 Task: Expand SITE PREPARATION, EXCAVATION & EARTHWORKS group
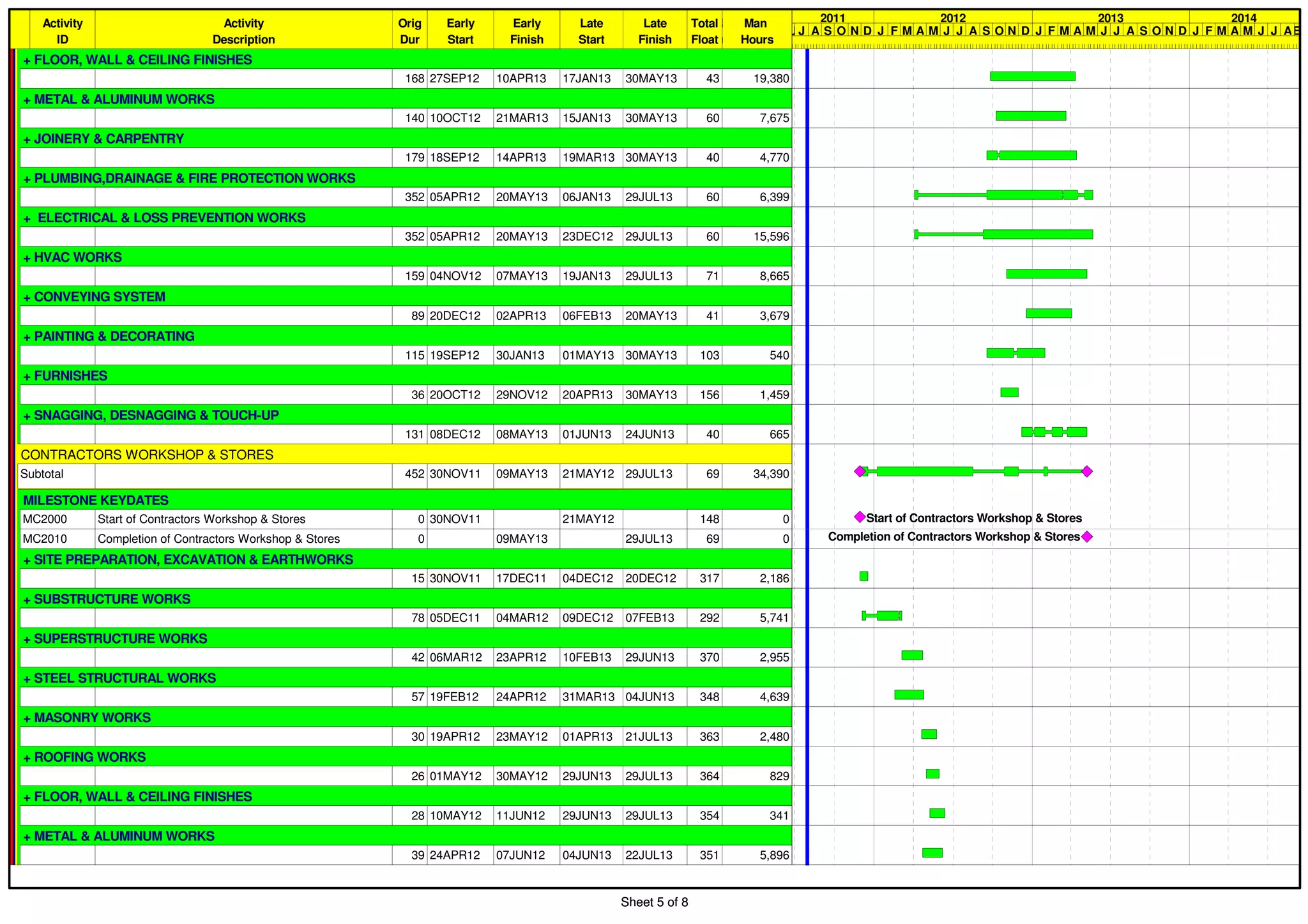(x=27, y=561)
